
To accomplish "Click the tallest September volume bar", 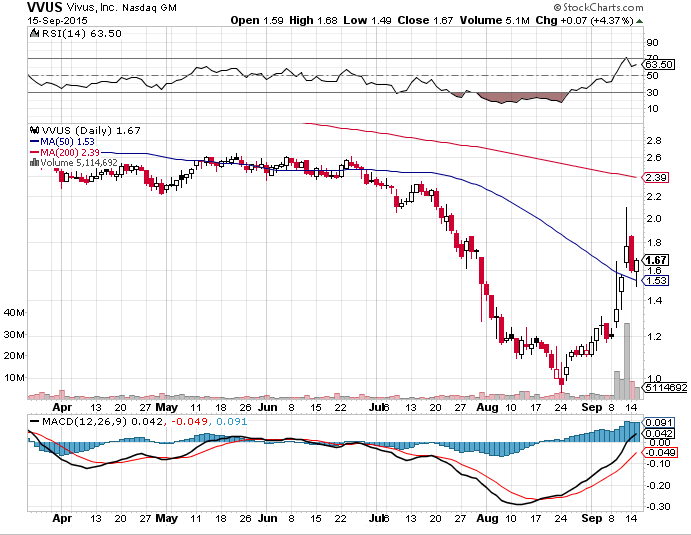I will [627, 362].
